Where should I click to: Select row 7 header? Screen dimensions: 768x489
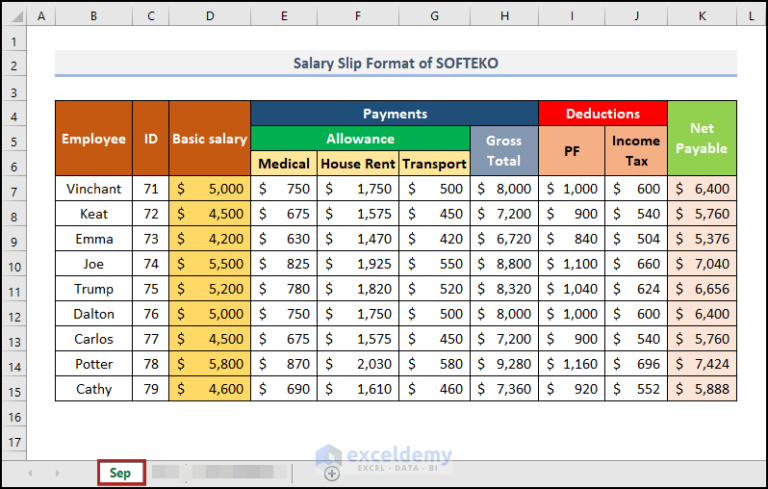(14, 191)
